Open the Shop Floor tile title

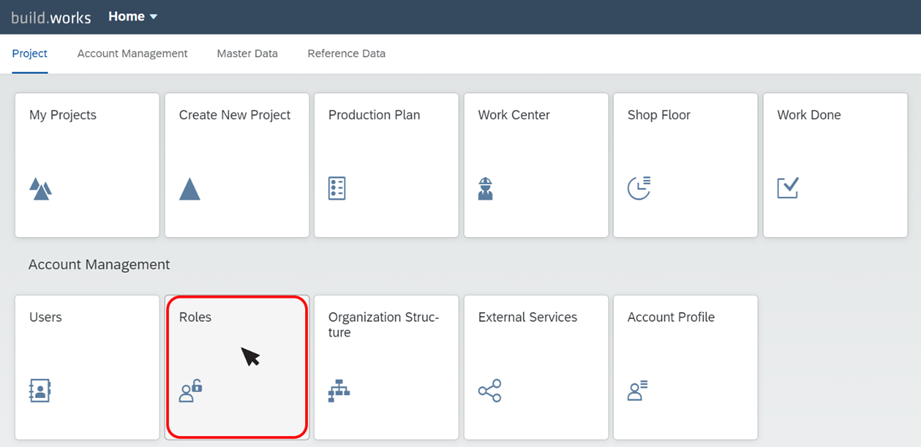click(658, 115)
